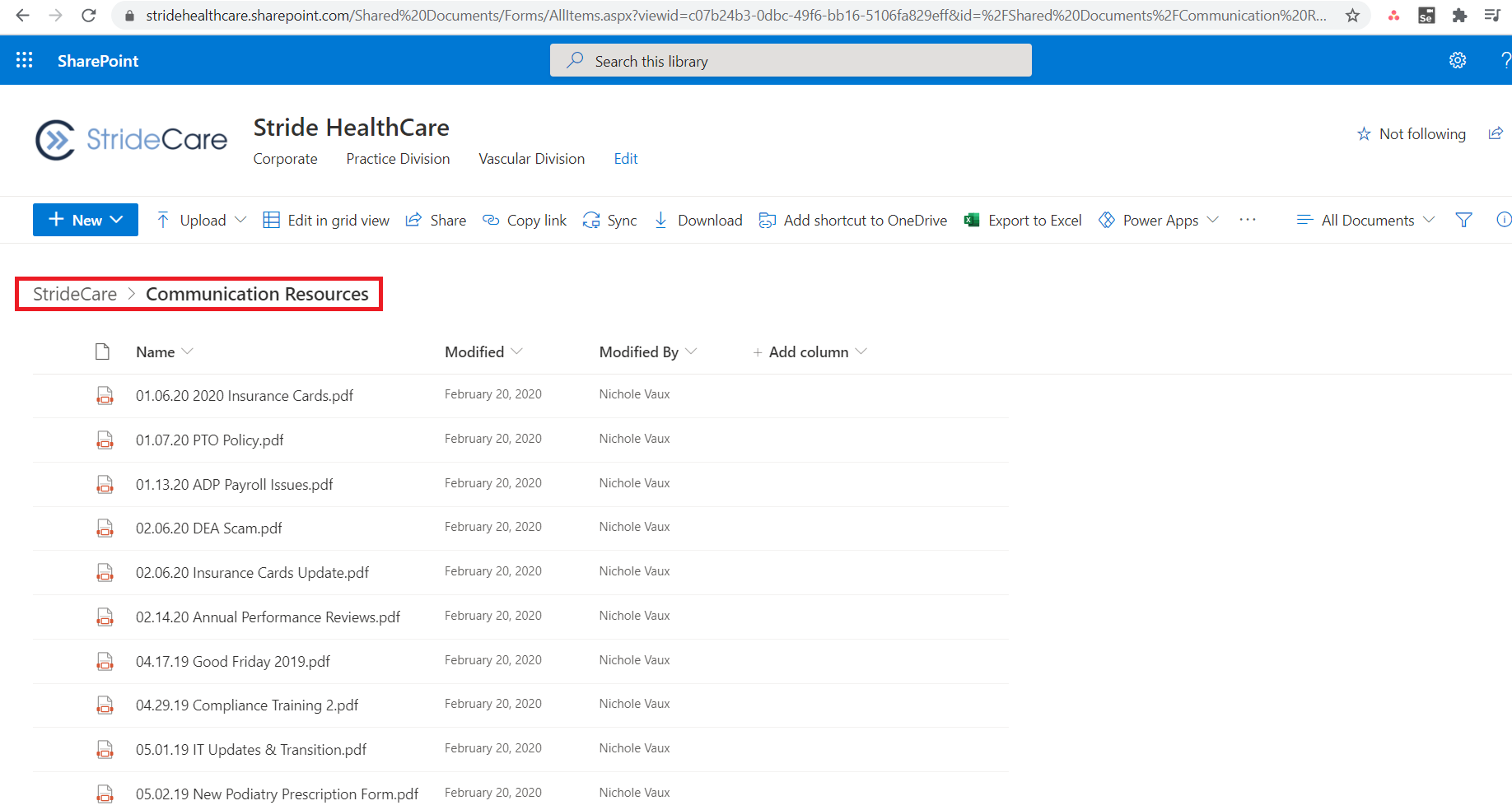
Task: Click Nichole Vaux in the 01.07.20 PTO Policy row
Action: coord(634,439)
